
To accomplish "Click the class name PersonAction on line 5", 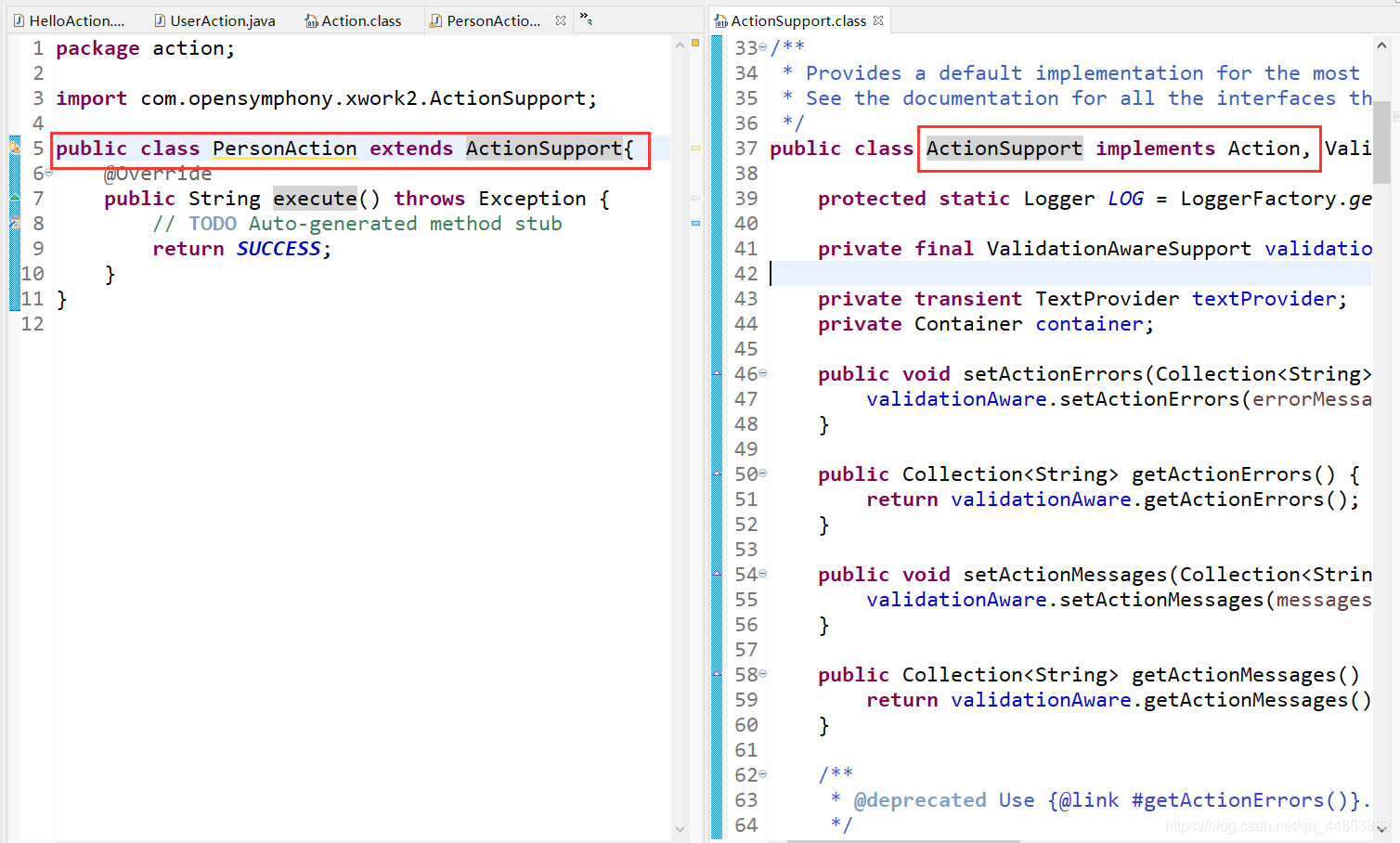I will [x=284, y=149].
